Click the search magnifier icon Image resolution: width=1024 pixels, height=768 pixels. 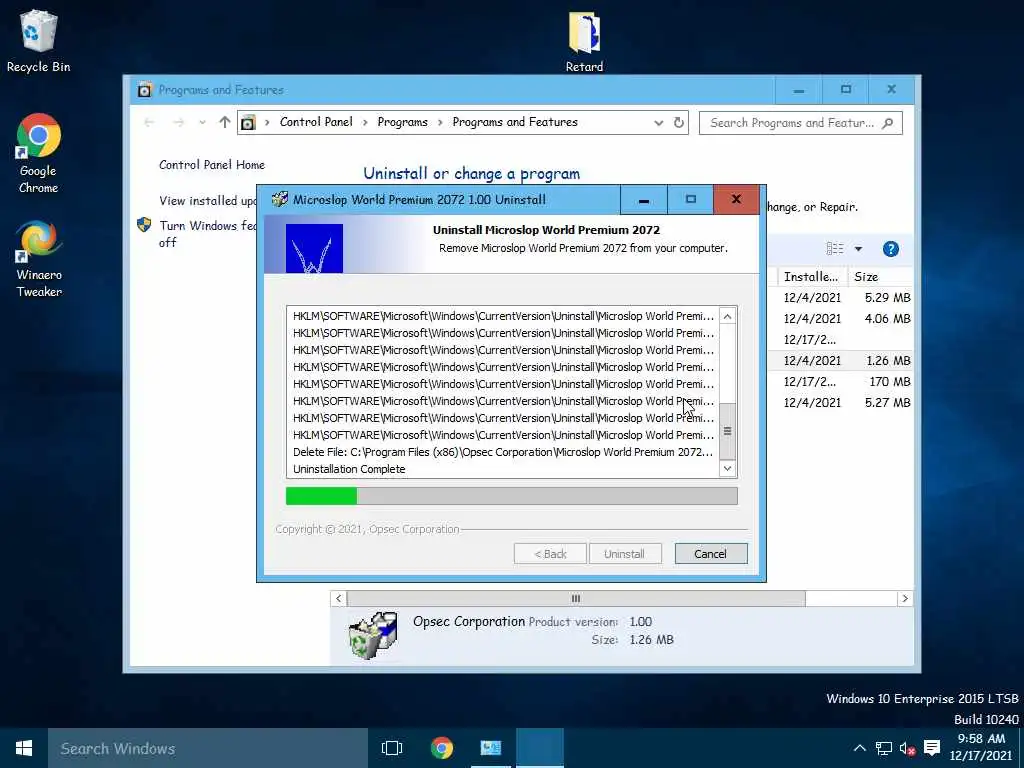click(x=888, y=123)
